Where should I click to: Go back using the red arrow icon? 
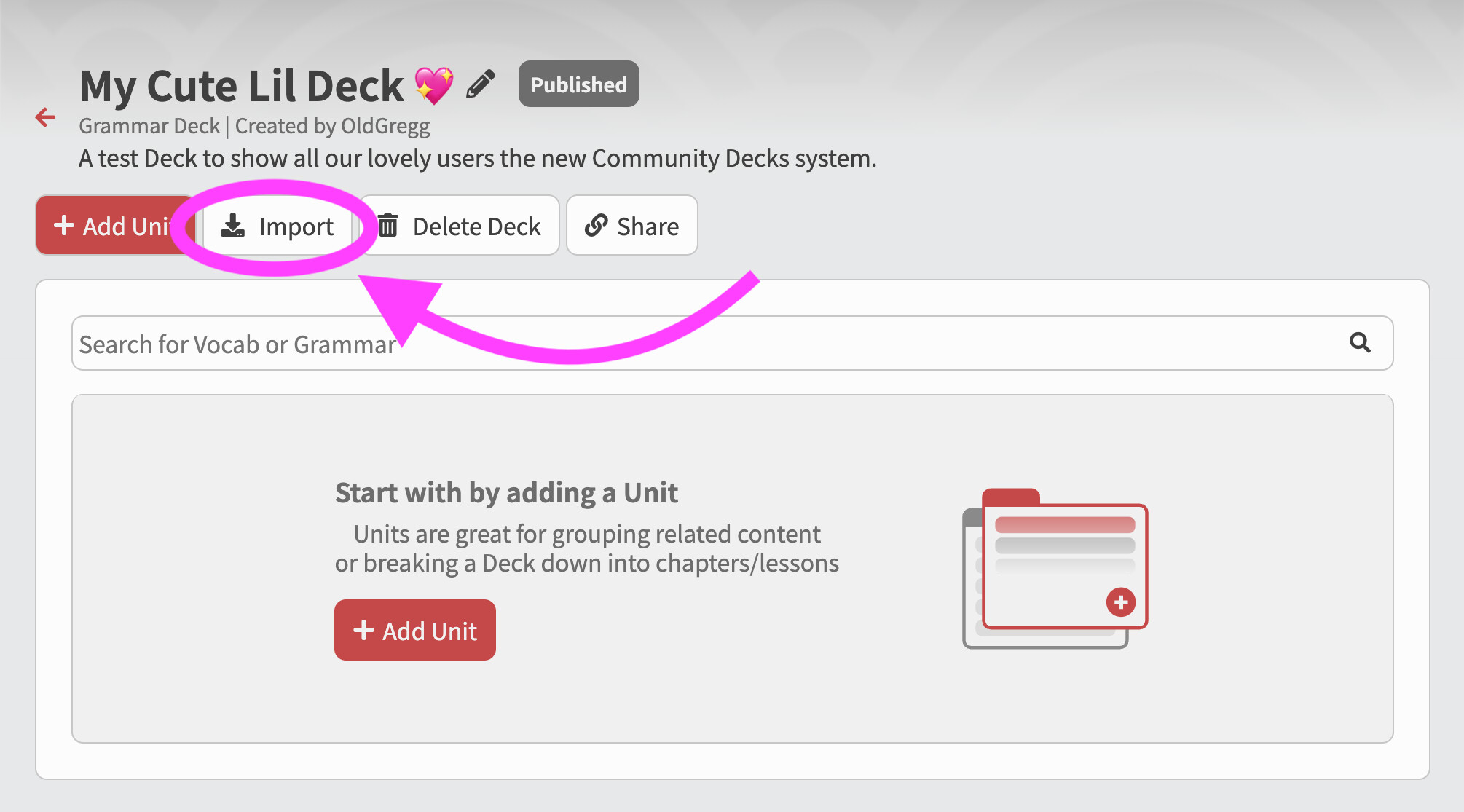(x=45, y=117)
